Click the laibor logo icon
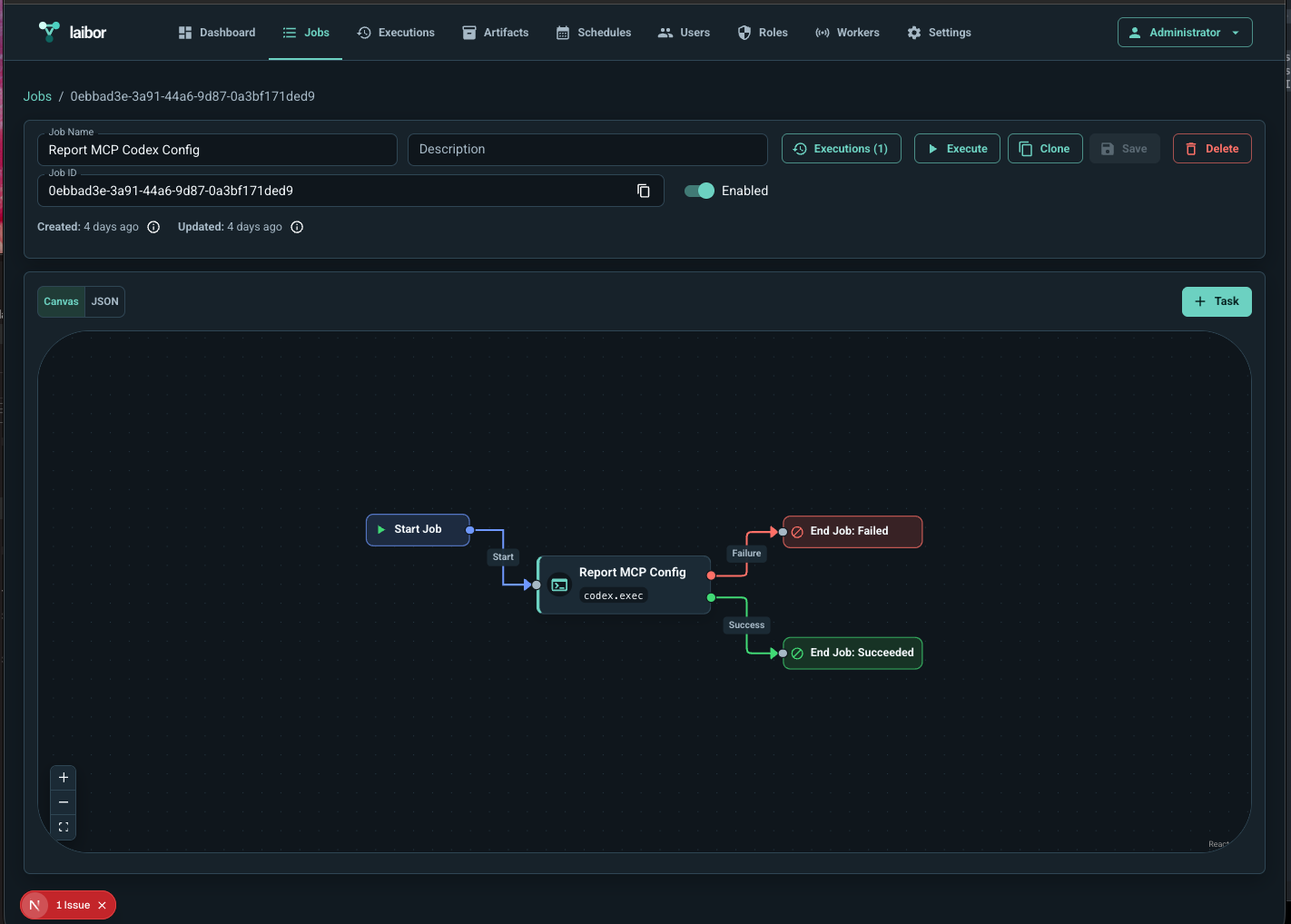Screen dimensions: 1291x924 (x=49, y=32)
